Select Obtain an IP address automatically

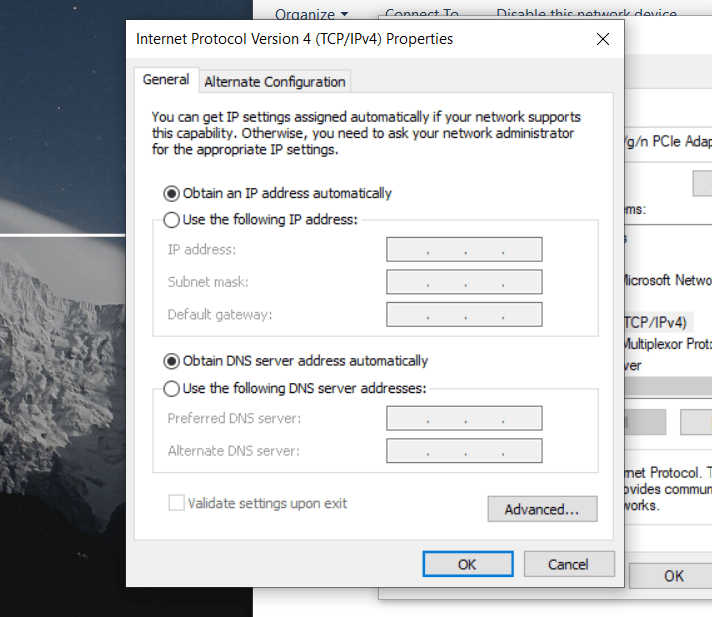(x=172, y=193)
